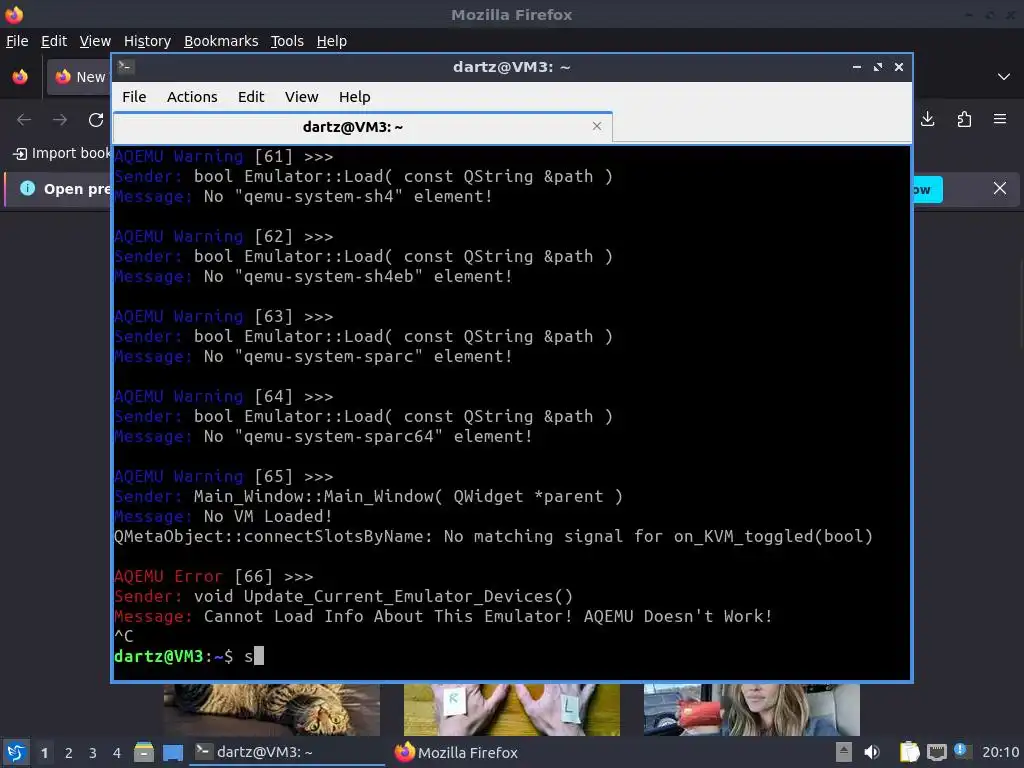
Task: Activate Mozilla Firefox taskbar entry
Action: tap(457, 752)
